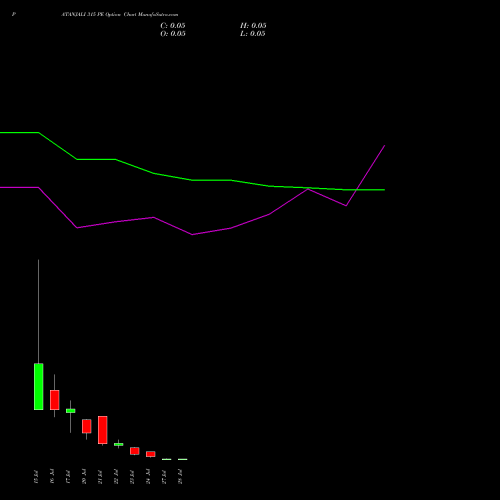Screen dimensions: 500x500
Task: Click the open value 'O: 0.05'
Action: click(x=173, y=34)
